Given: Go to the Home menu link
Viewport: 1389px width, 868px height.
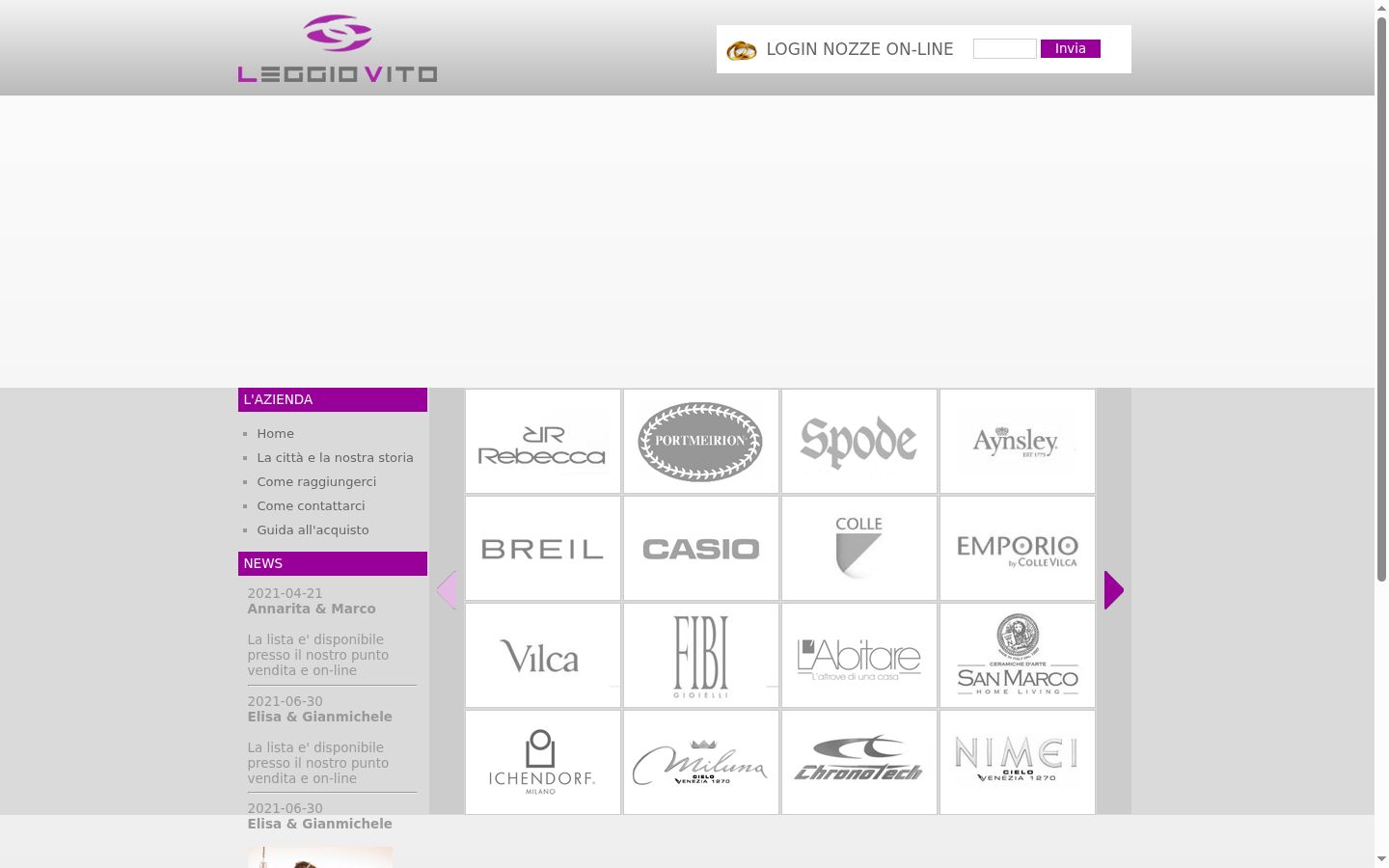Looking at the screenshot, I should 276,434.
